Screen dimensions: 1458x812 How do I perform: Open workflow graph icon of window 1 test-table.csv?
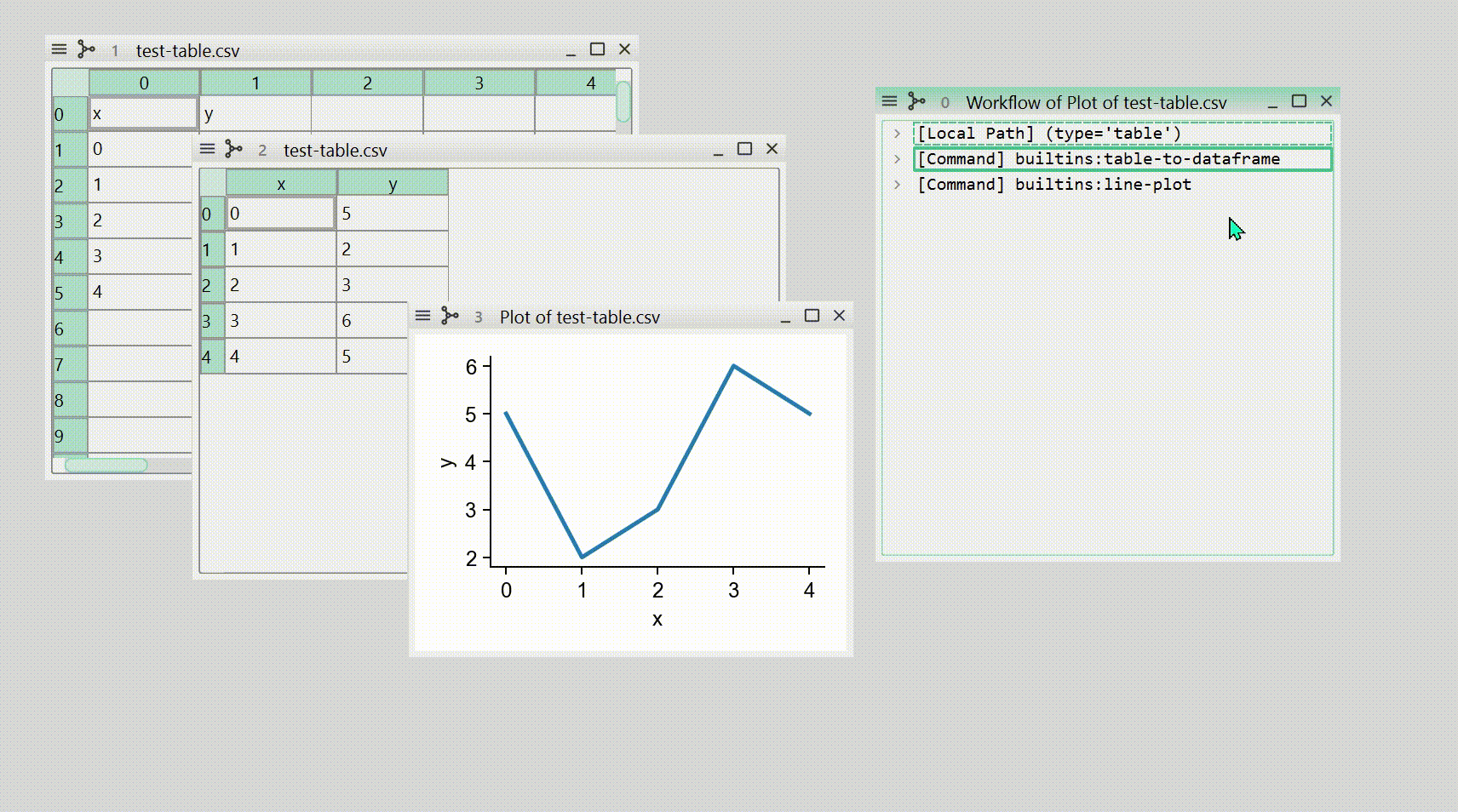[86, 49]
